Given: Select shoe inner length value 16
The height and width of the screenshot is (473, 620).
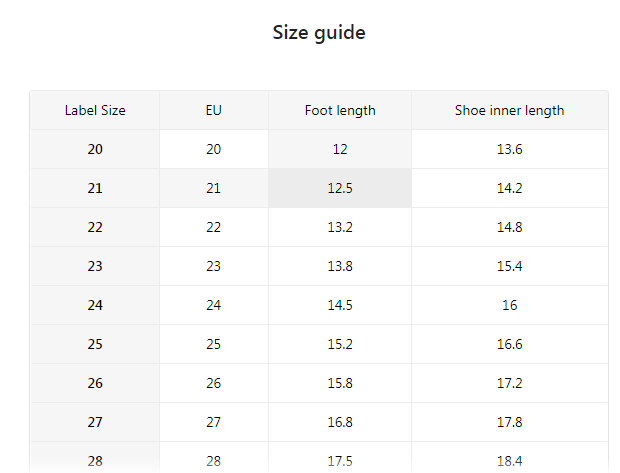Looking at the screenshot, I should (509, 305).
